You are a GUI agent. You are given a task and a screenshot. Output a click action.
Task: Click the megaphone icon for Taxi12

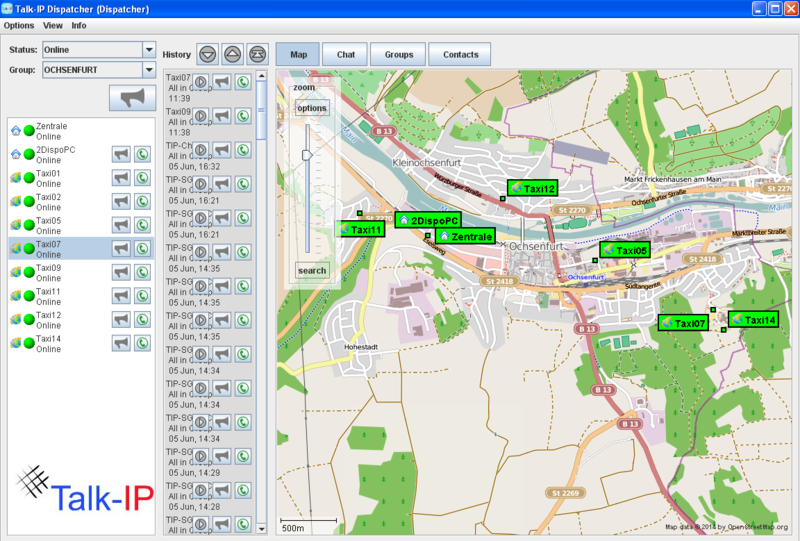121,319
